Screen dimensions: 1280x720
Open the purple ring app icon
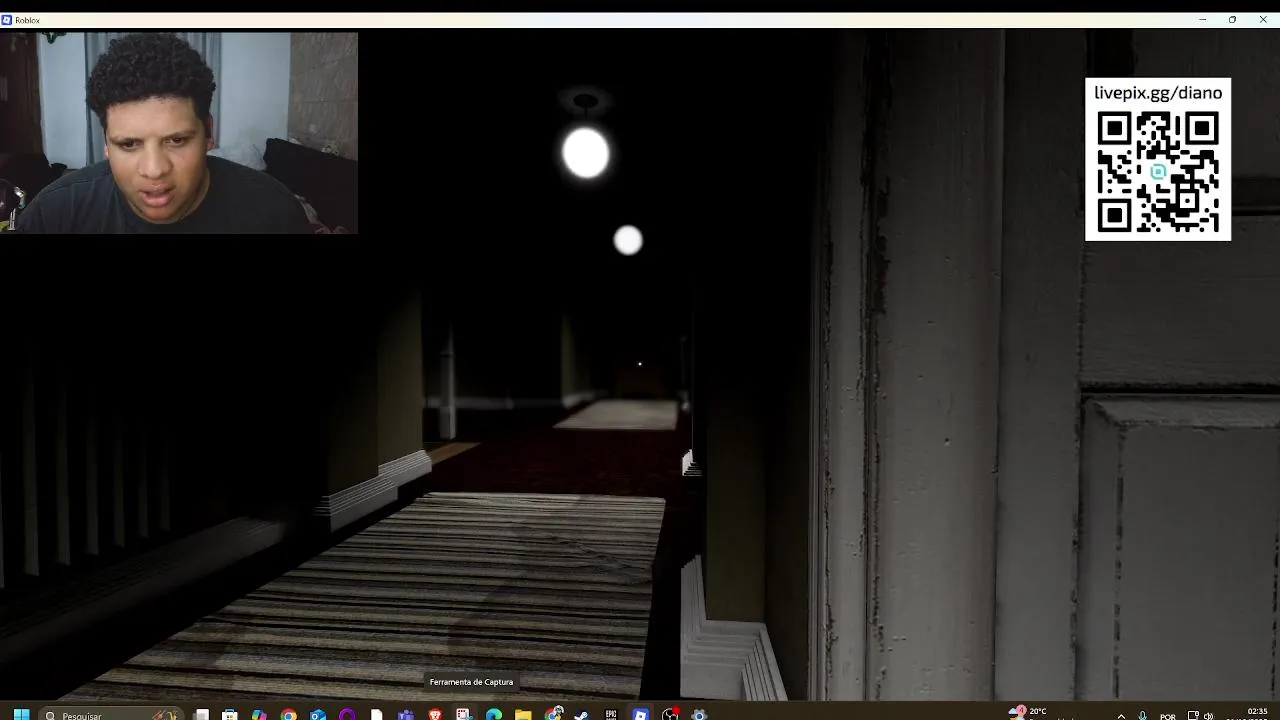click(347, 714)
